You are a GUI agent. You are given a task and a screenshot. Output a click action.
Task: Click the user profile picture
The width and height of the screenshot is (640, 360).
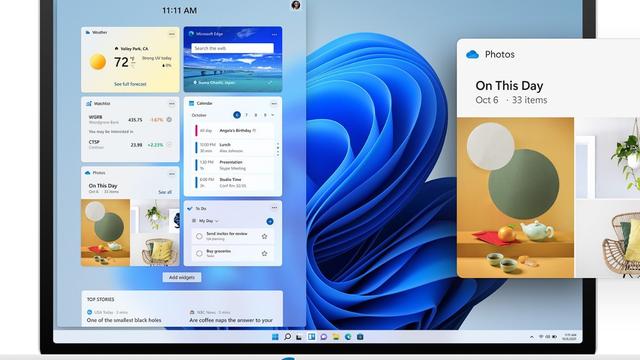[x=296, y=5]
